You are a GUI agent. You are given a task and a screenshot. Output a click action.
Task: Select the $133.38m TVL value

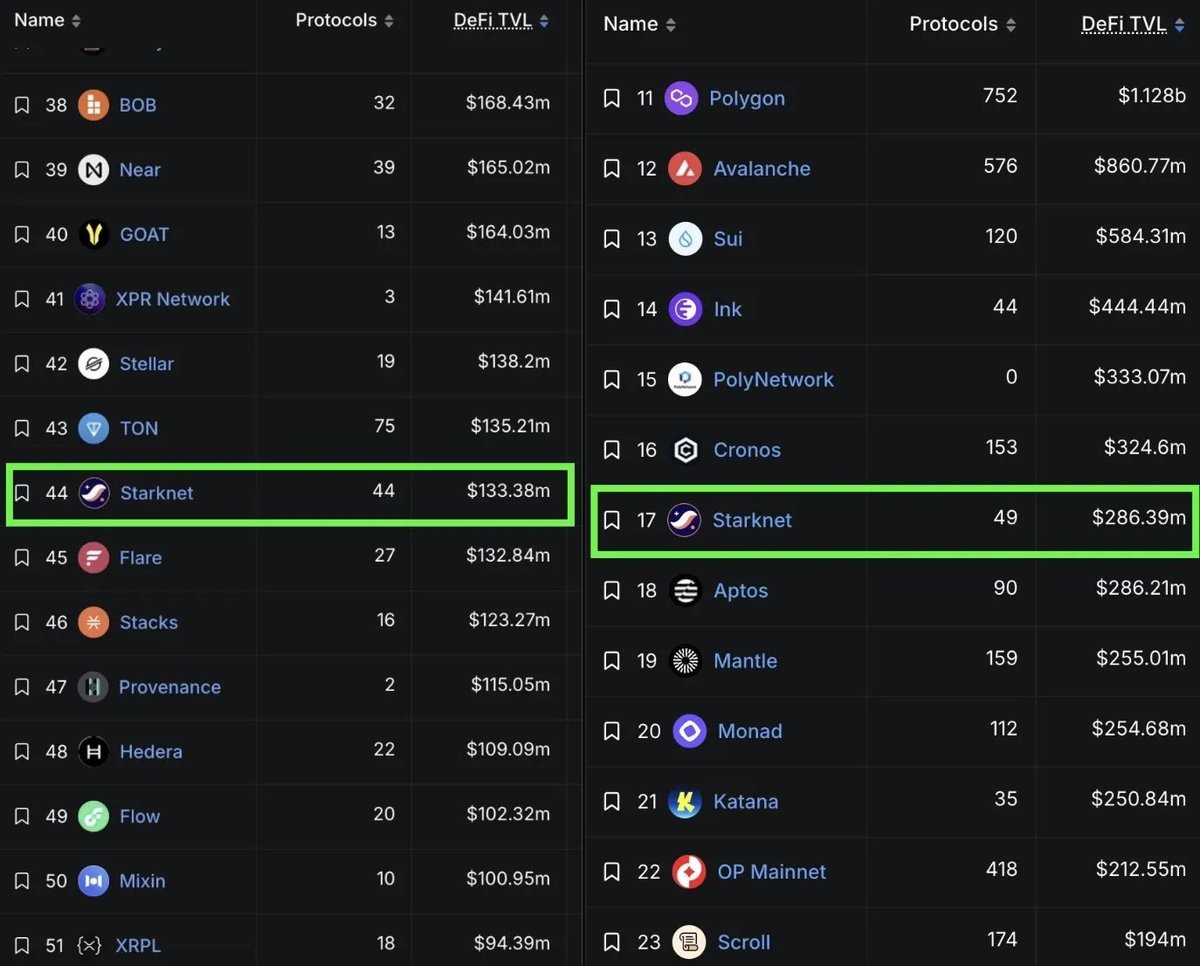point(508,491)
